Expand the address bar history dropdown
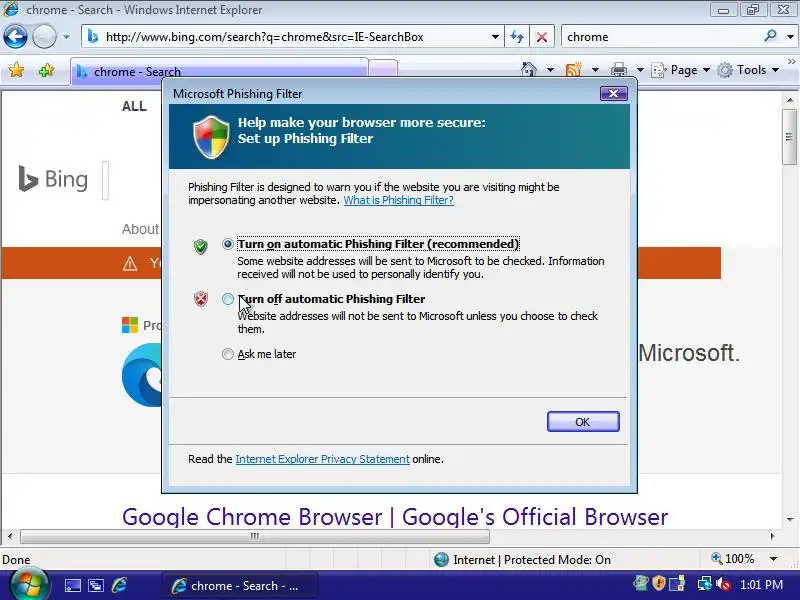 pos(495,37)
